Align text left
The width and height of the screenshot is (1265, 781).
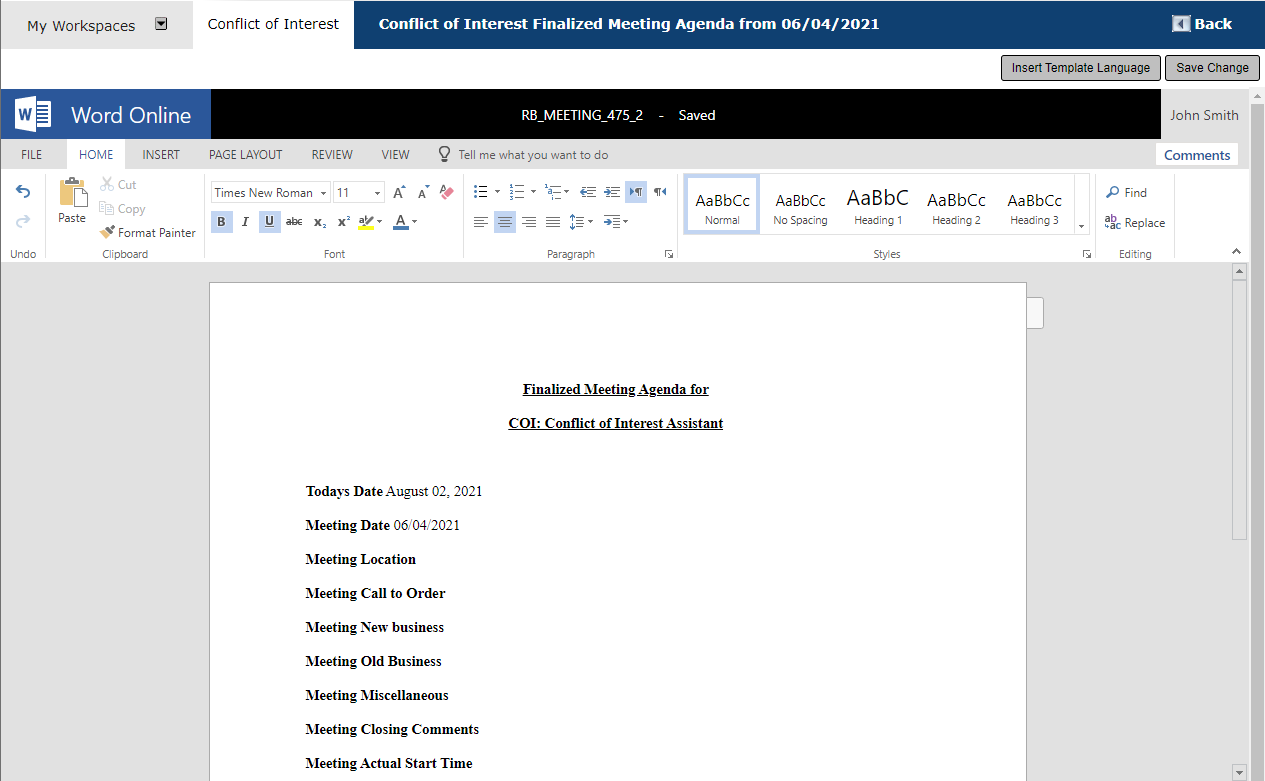481,222
